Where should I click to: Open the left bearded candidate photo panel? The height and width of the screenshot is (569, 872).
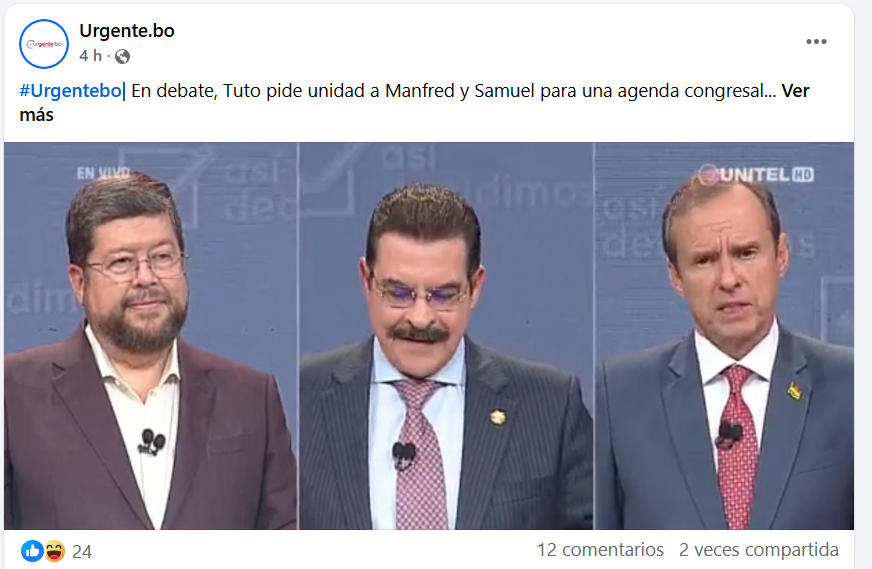click(151, 336)
